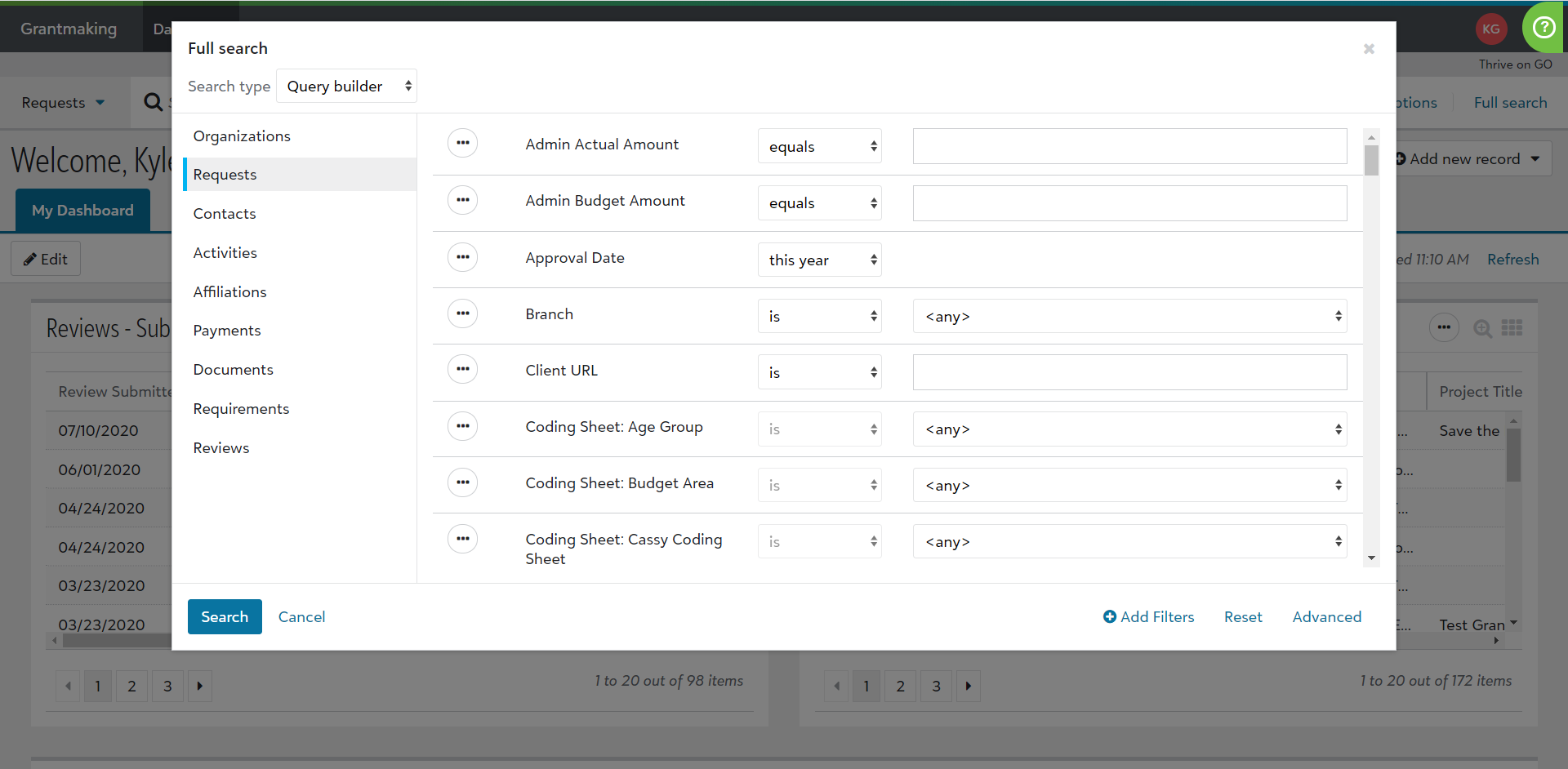Click Add Filters link
The image size is (1568, 769).
click(1148, 616)
